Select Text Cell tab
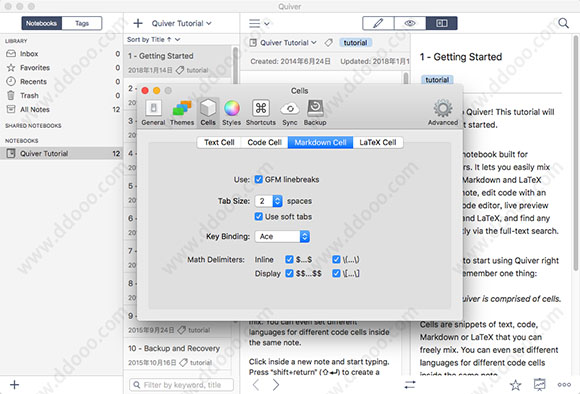 [x=219, y=142]
